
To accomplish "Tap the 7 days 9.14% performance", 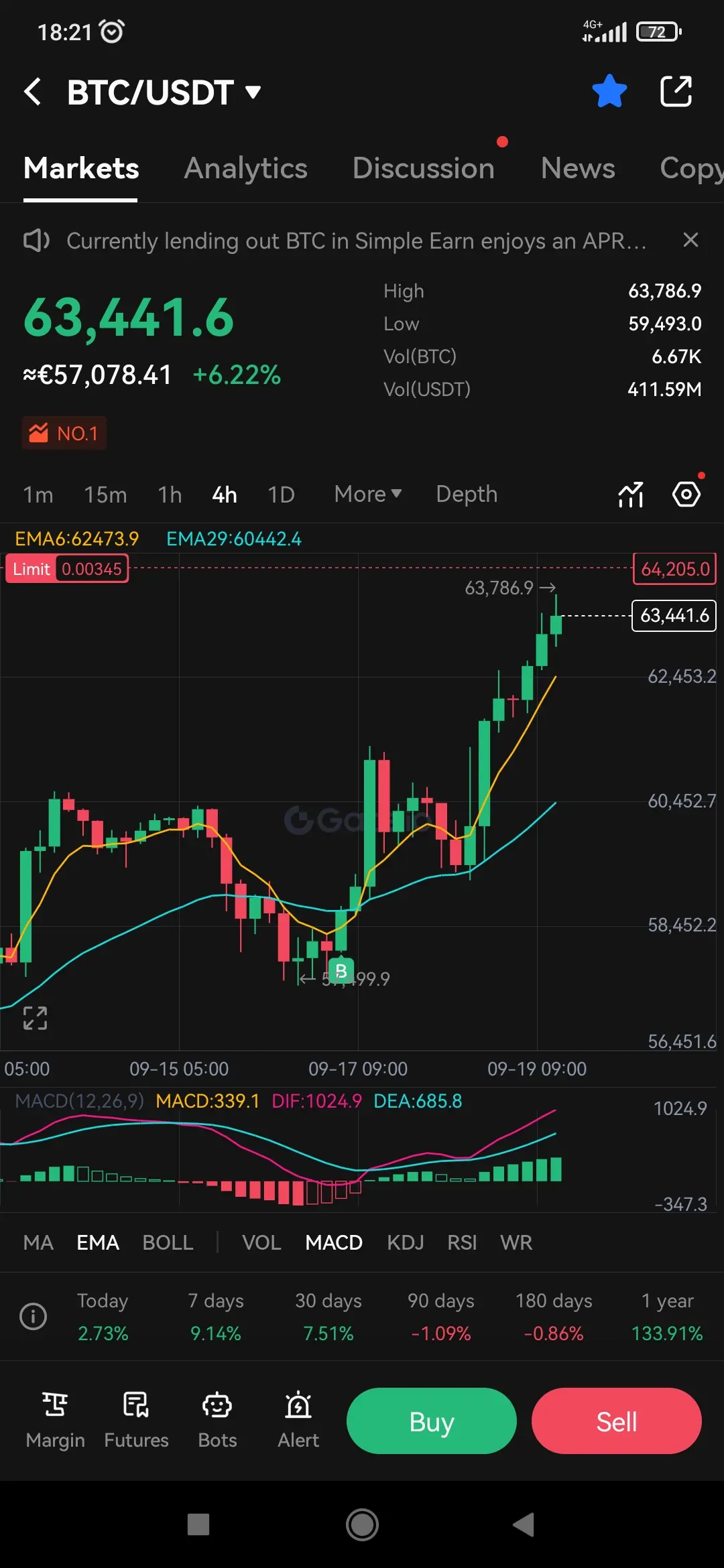I will pyautogui.click(x=216, y=1317).
